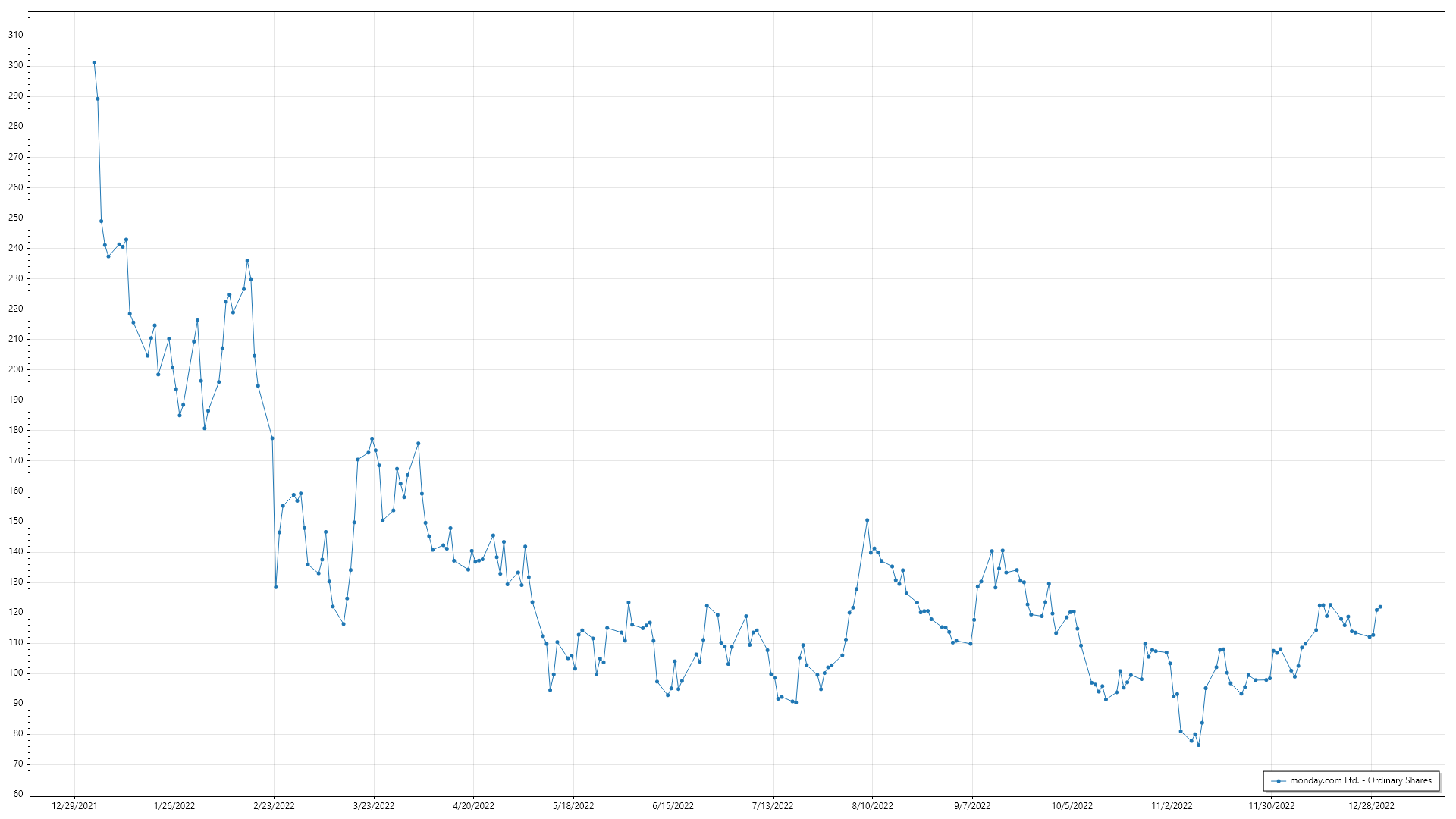Click the 310 y-axis value label
Image resolution: width=1456 pixels, height=819 pixels.
pos(15,35)
